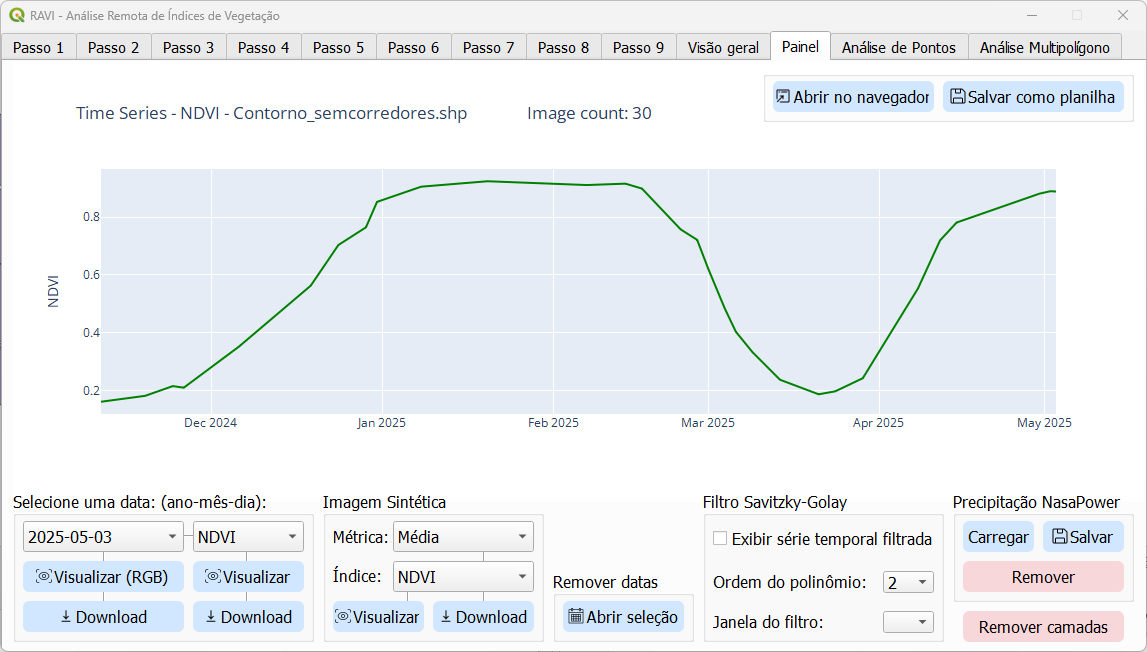1147x652 pixels.
Task: Open the Abrir seleção calendar button
Action: click(623, 617)
